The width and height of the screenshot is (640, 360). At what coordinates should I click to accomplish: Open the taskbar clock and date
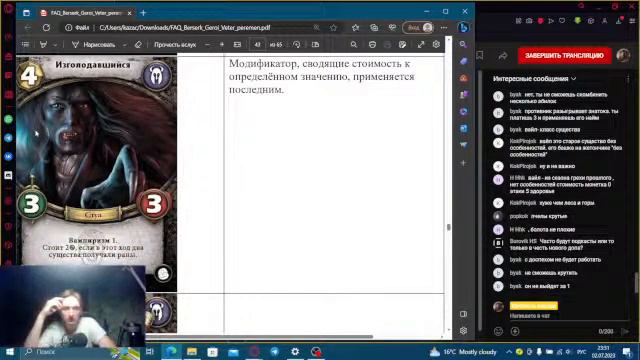click(603, 351)
